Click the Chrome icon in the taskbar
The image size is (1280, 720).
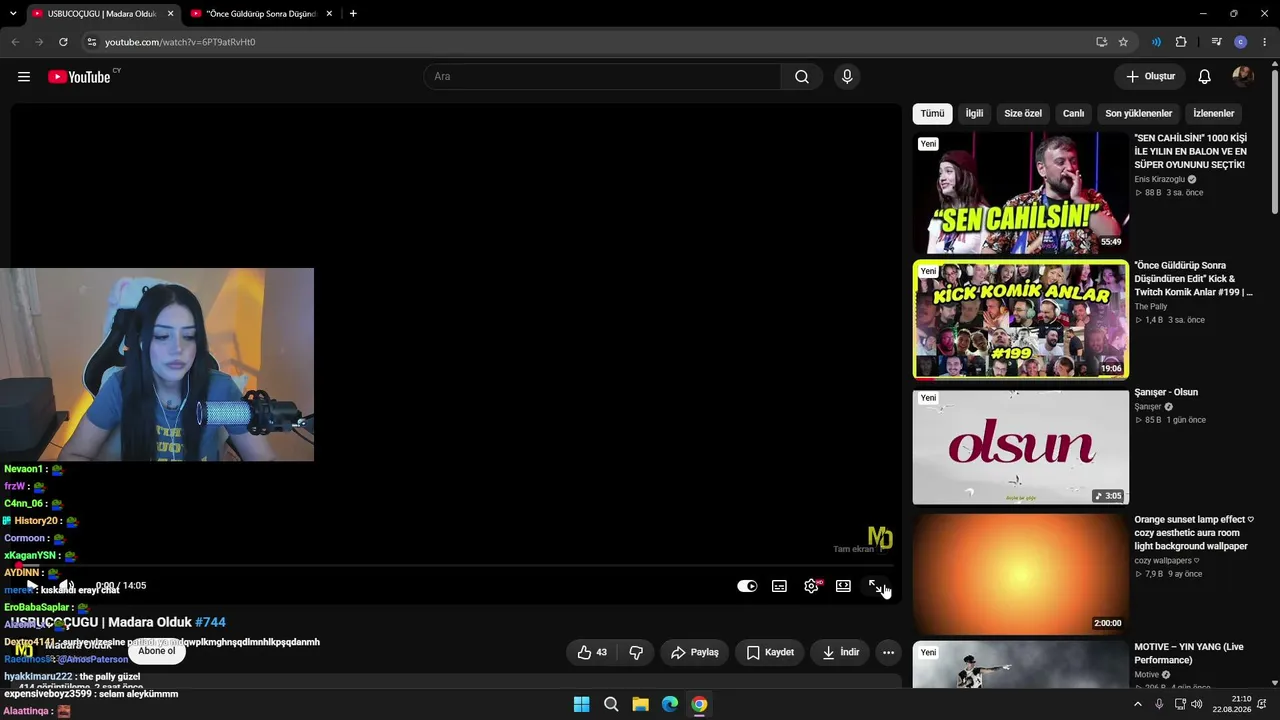coord(699,704)
